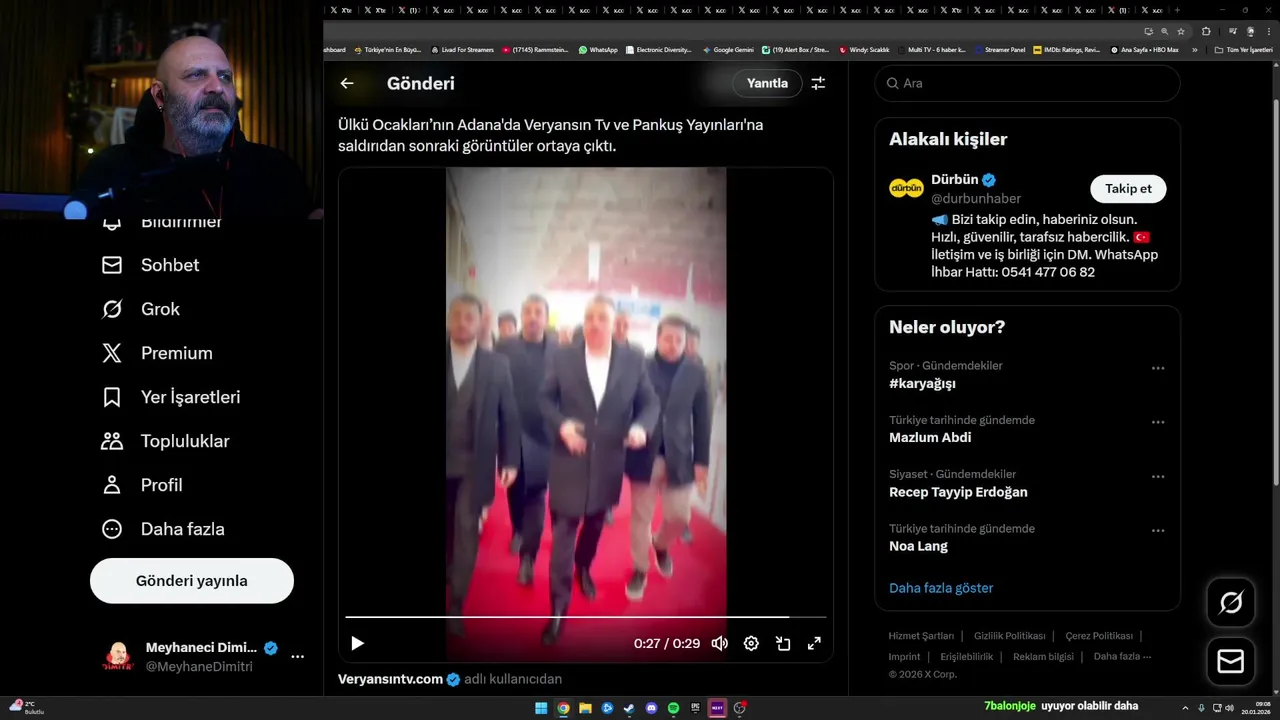Screen dimensions: 1280x720
Task: Open Dürbün's profile avatar
Action: (x=906, y=188)
